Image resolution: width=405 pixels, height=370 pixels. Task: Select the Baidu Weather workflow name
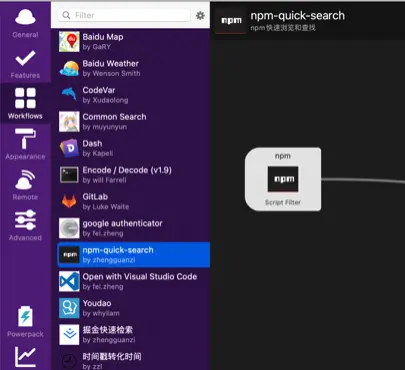click(x=111, y=64)
